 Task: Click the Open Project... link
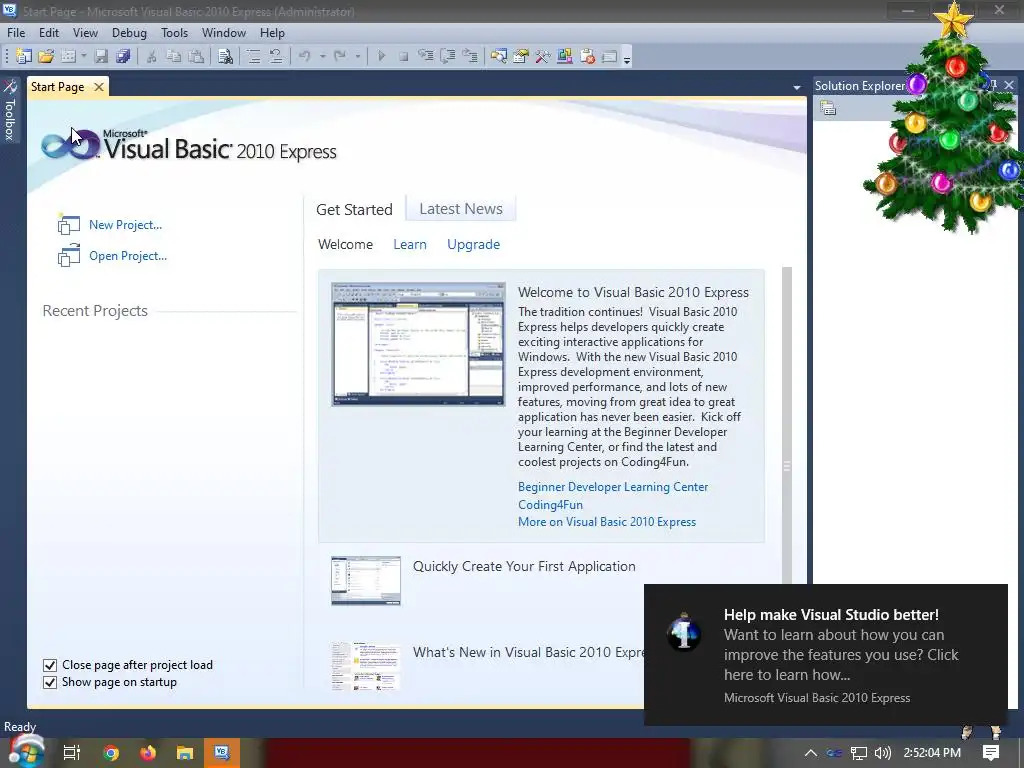[x=128, y=256]
